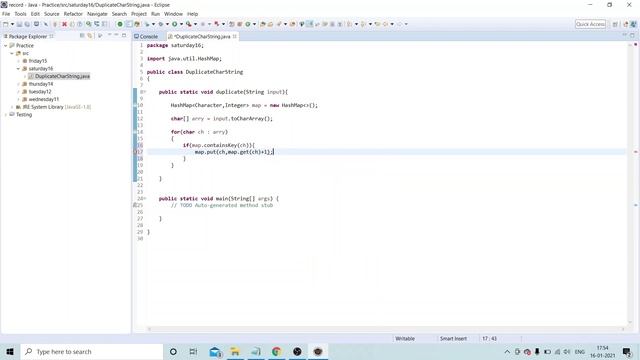Click the Save toolbar icon
Viewport: 640px width, 360px height.
click(x=19, y=24)
